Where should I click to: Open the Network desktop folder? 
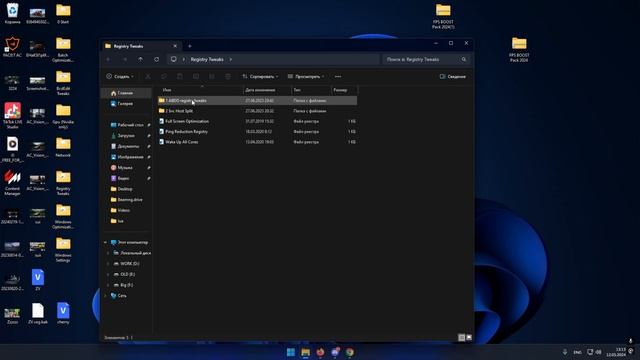click(x=63, y=147)
